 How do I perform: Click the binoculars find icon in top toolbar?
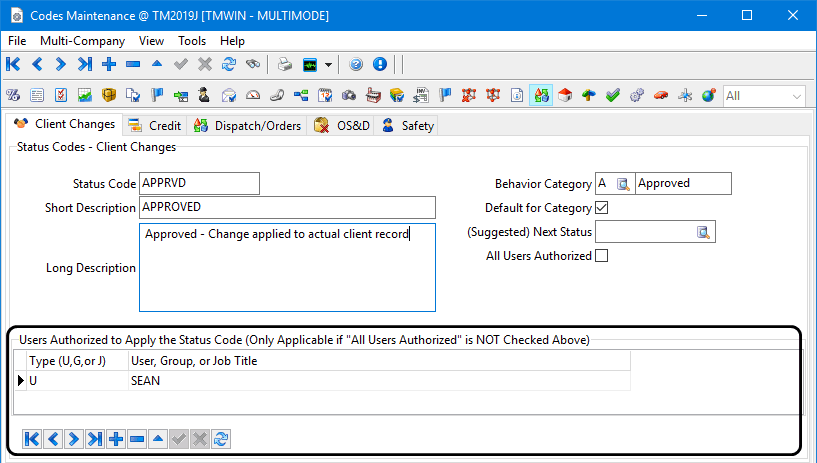pyautogui.click(x=253, y=65)
